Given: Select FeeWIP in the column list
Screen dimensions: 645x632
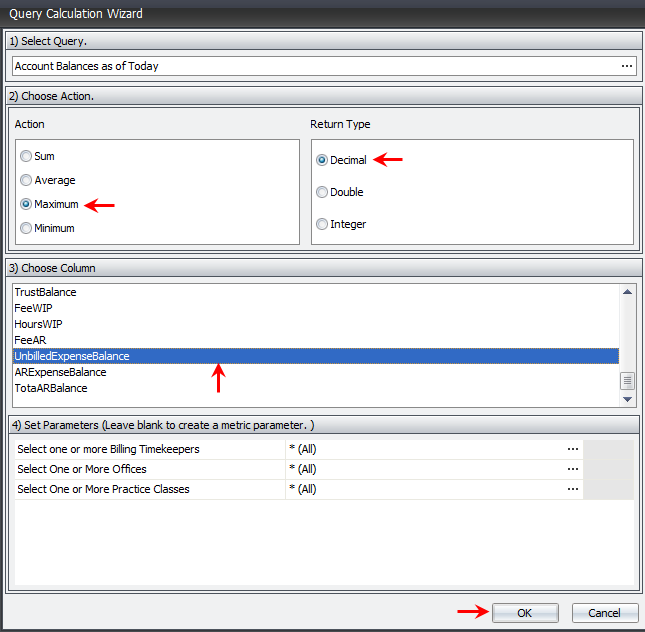Looking at the screenshot, I should click(x=34, y=308).
